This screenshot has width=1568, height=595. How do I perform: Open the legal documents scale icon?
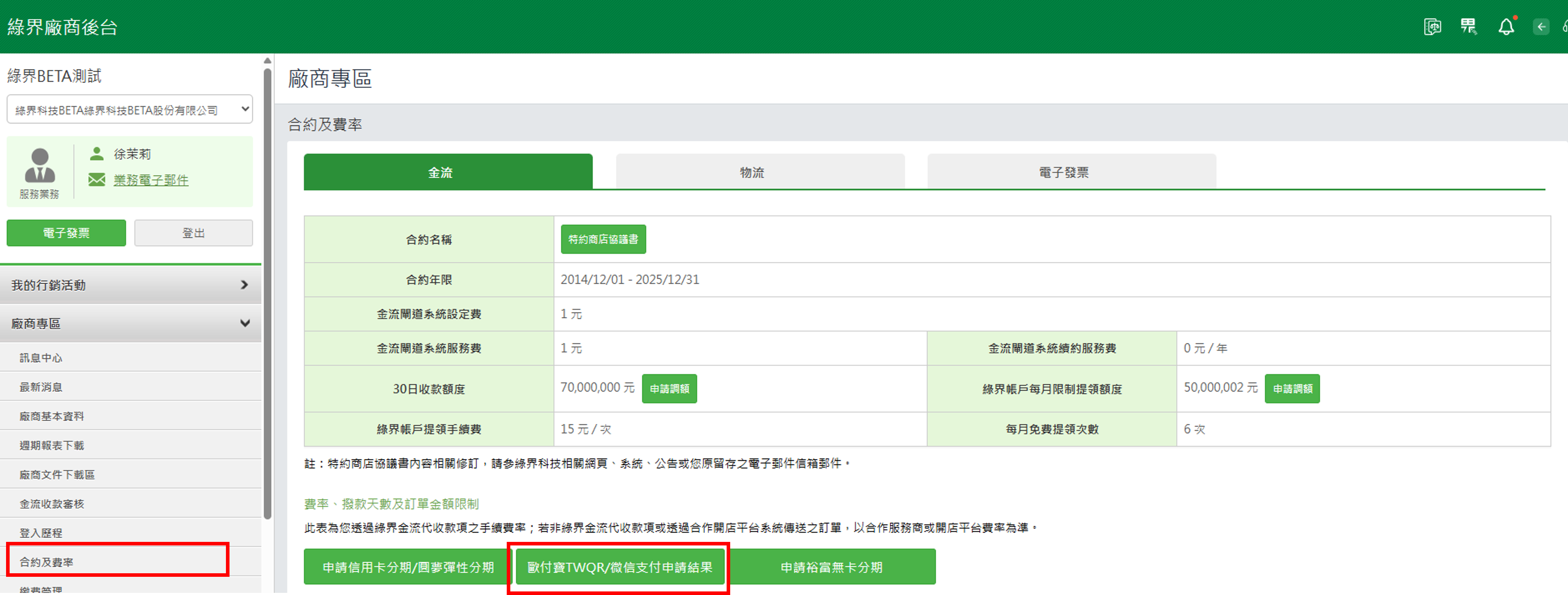1432,27
